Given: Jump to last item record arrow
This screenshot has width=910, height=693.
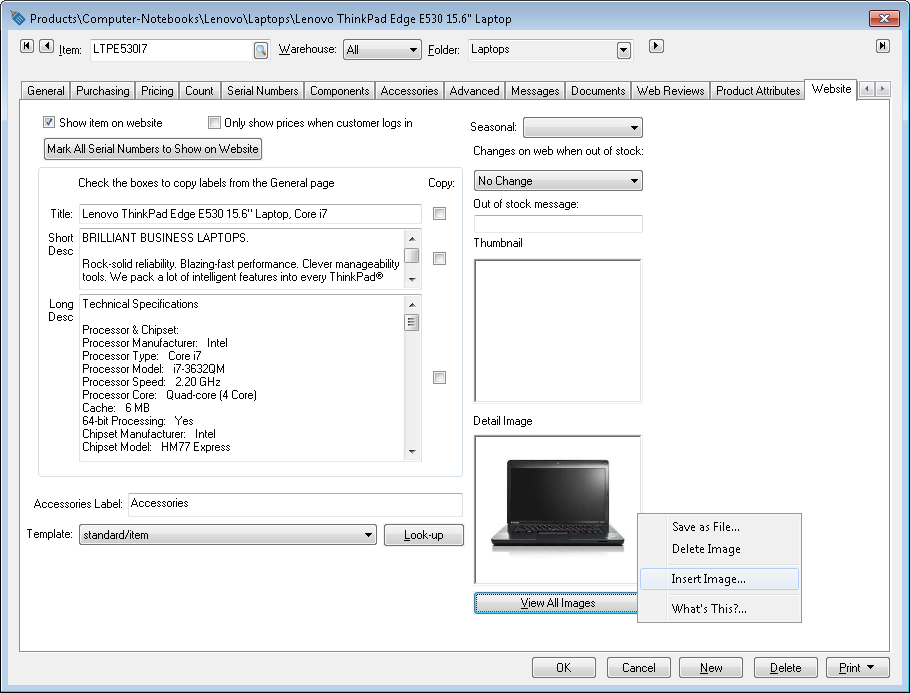Looking at the screenshot, I should tap(882, 45).
